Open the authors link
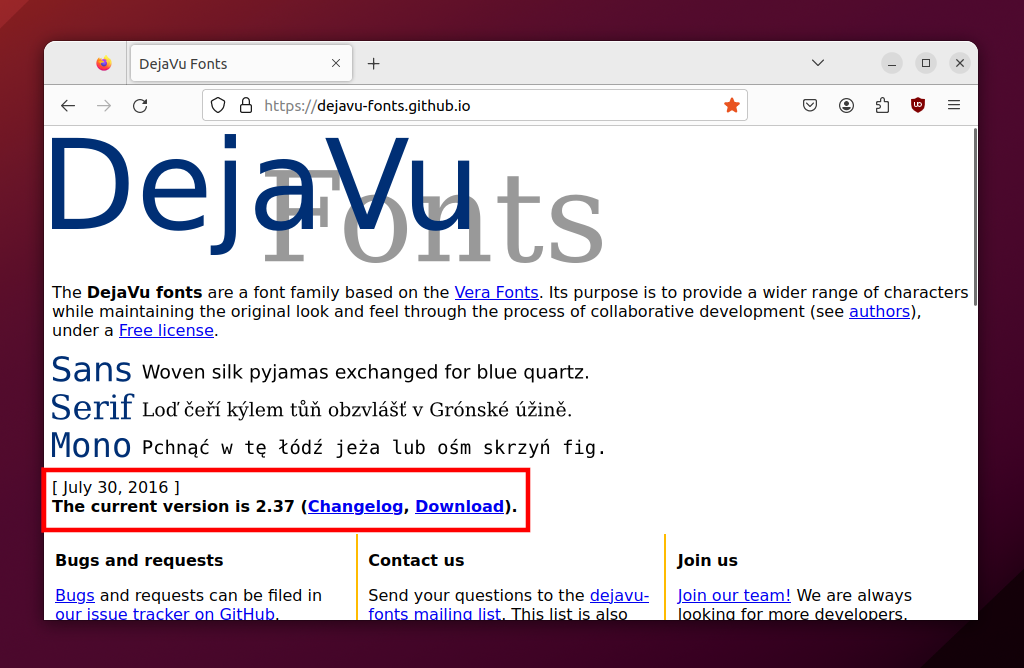The image size is (1024, 668). [x=879, y=311]
